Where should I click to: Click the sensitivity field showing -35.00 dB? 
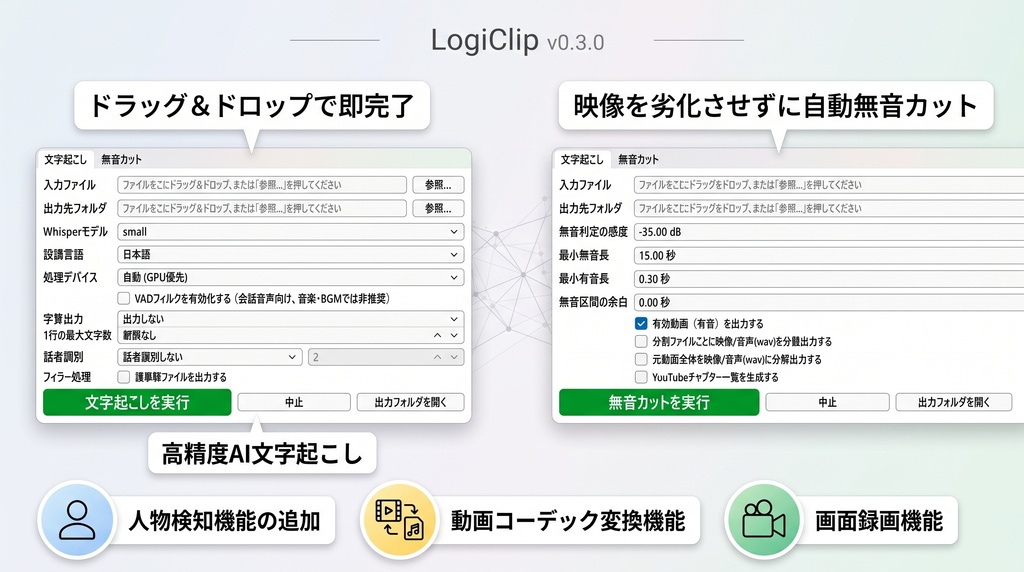coord(829,232)
